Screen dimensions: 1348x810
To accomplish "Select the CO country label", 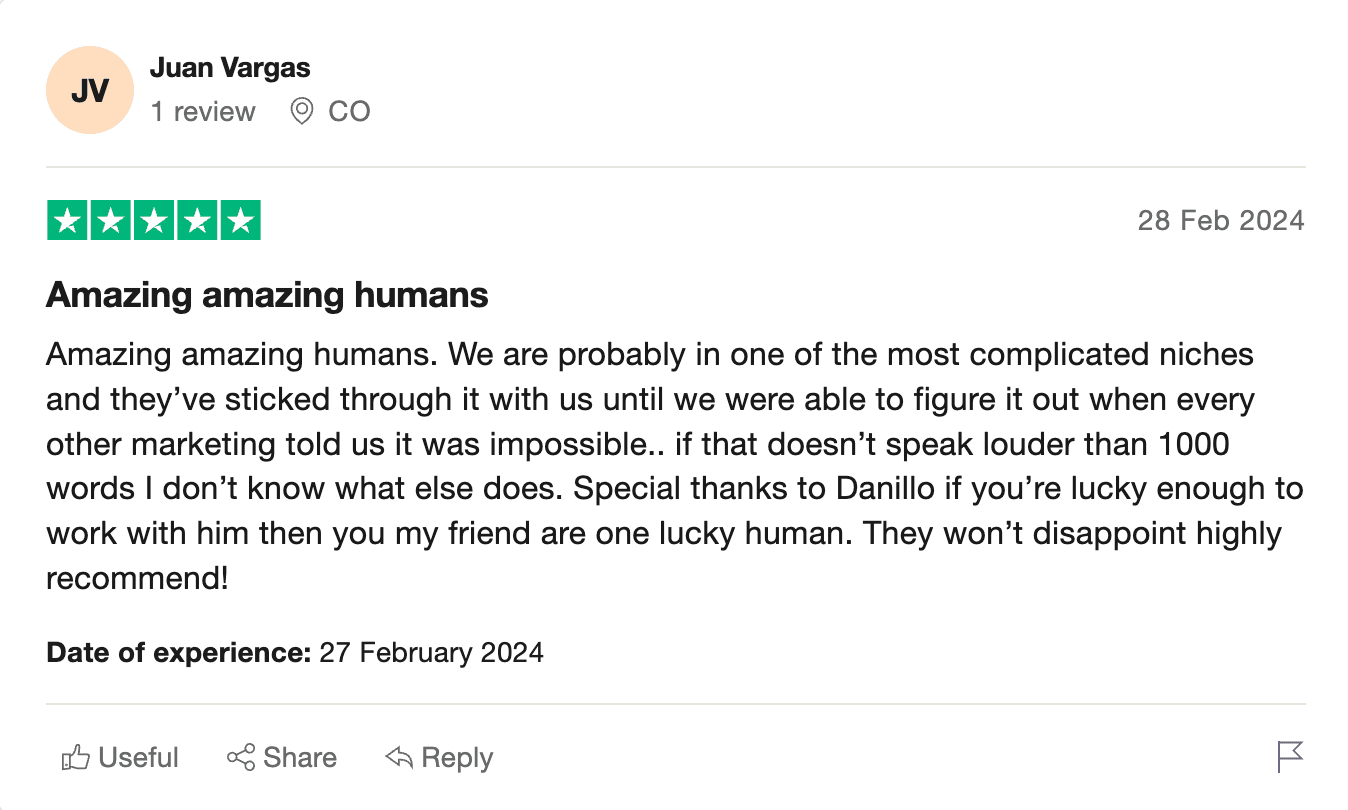I will coord(349,111).
